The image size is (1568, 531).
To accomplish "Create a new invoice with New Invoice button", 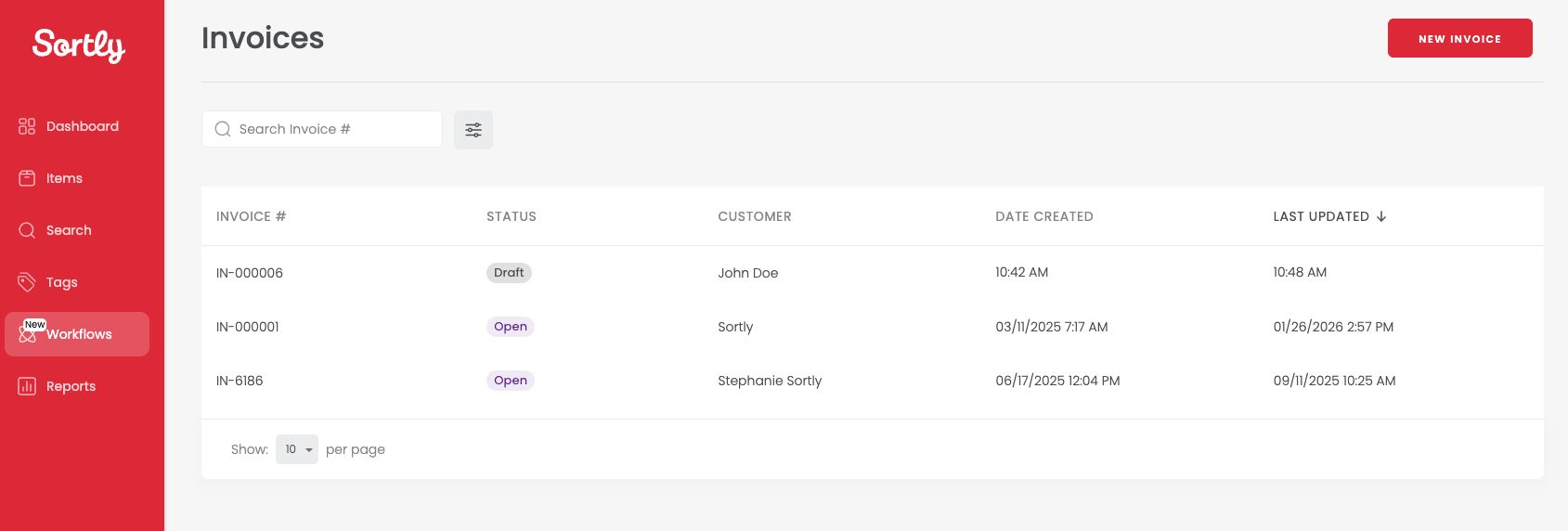I will click(1459, 38).
